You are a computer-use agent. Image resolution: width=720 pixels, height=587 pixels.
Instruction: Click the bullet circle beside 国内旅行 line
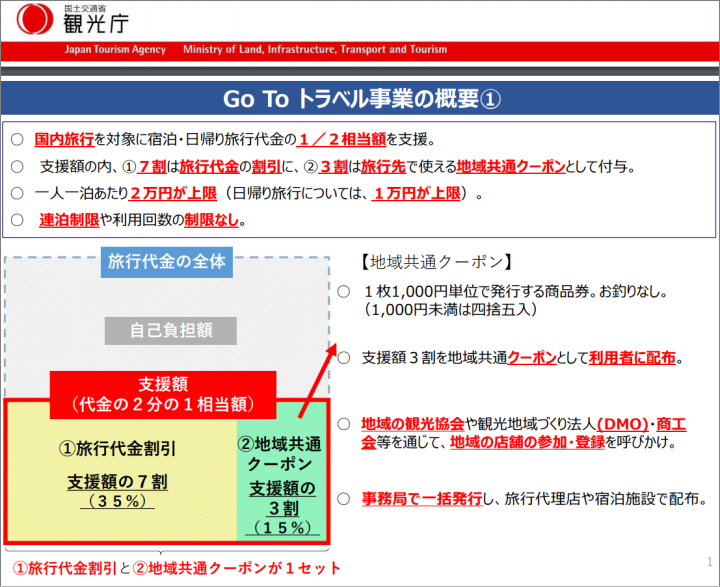coord(17,140)
